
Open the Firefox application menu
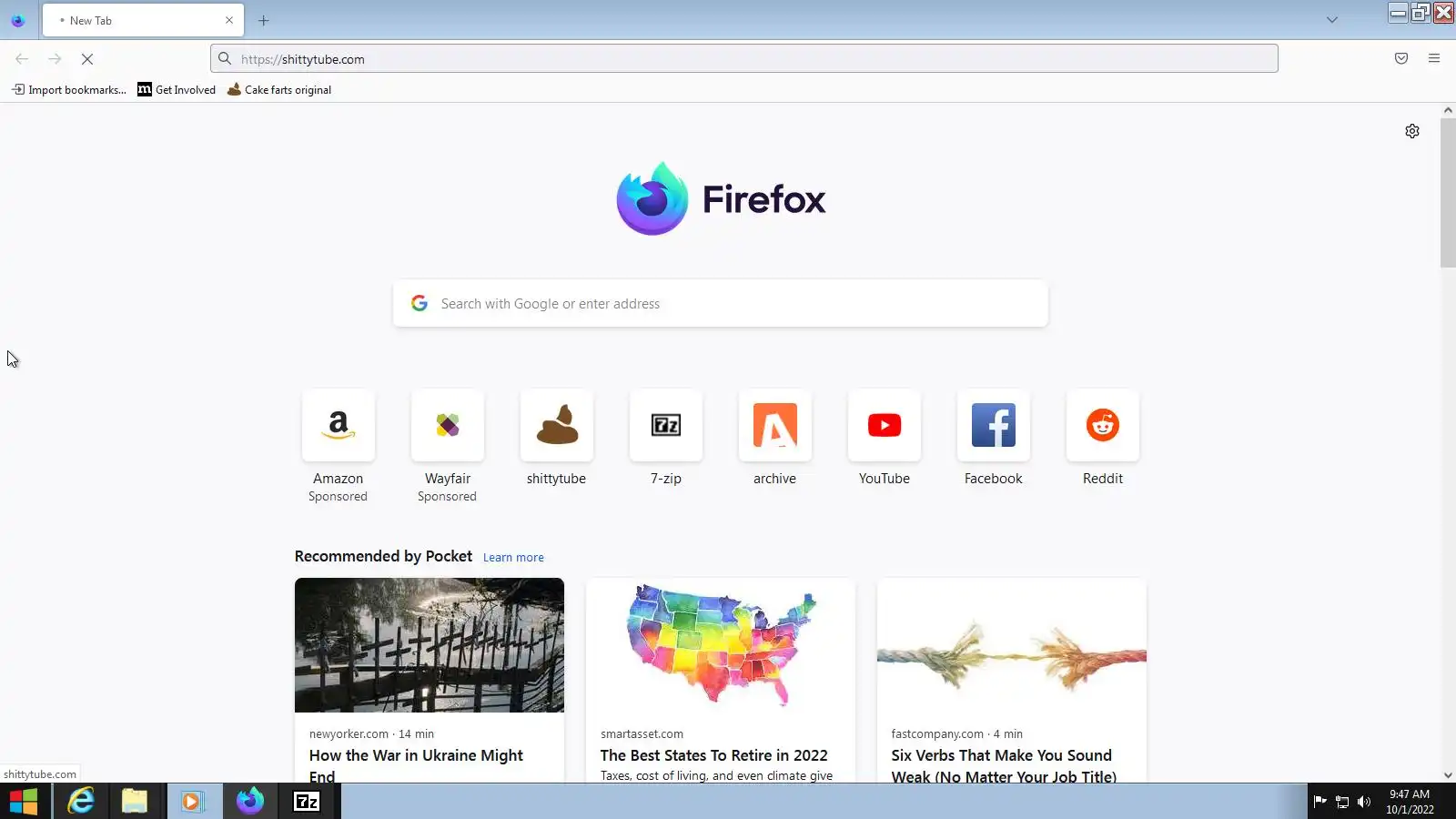(x=1434, y=59)
